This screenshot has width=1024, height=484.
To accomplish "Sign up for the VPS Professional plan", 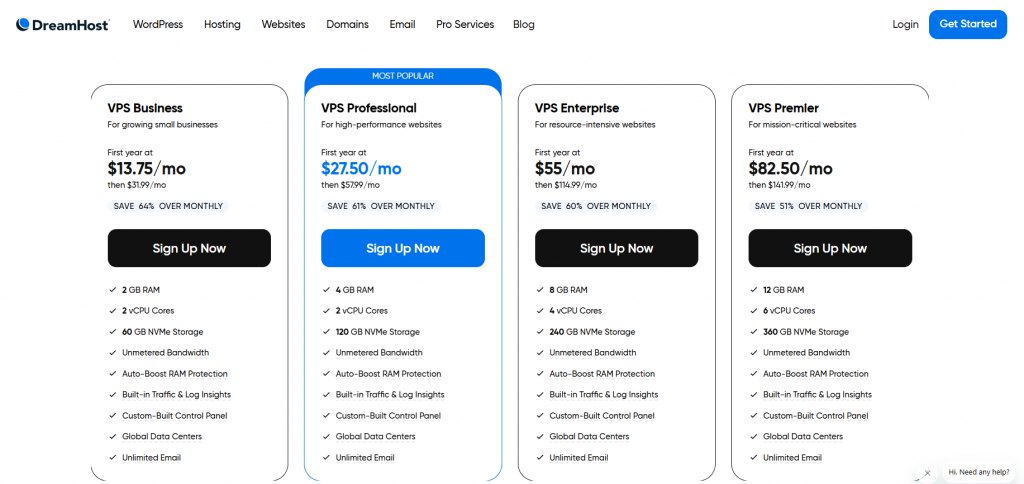I will click(403, 248).
